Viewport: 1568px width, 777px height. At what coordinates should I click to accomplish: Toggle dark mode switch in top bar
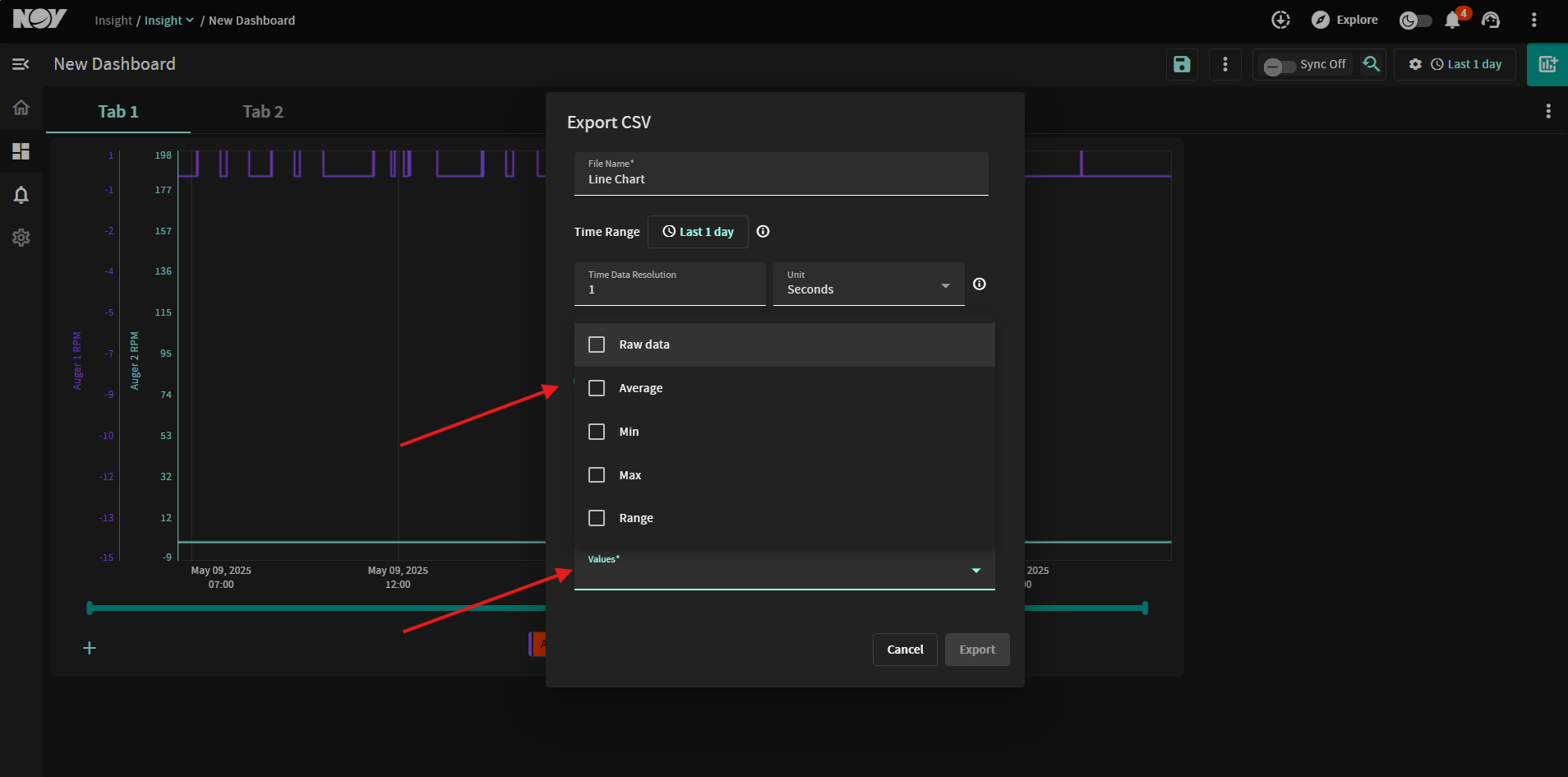tap(1415, 21)
